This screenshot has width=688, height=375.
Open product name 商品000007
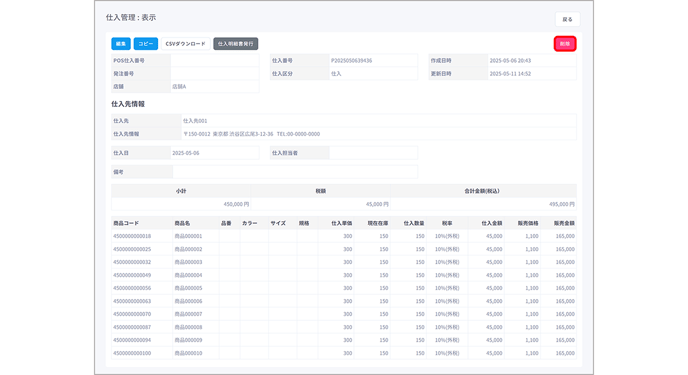[x=188, y=314]
